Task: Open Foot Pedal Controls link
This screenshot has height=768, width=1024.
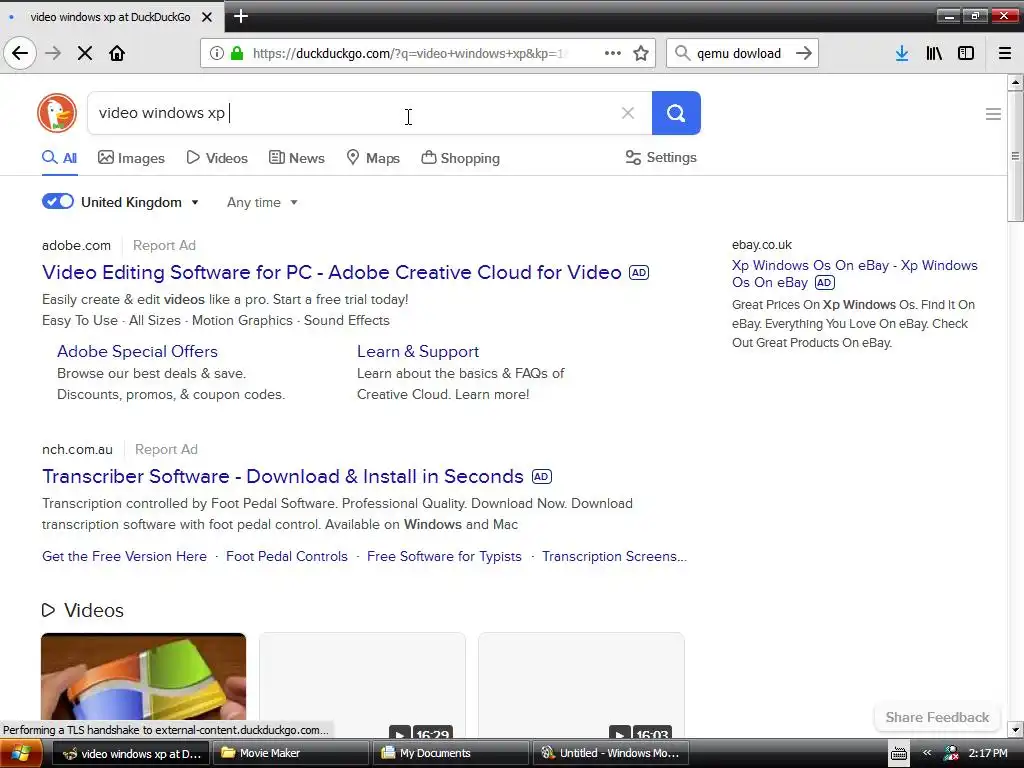Action: 287,556
